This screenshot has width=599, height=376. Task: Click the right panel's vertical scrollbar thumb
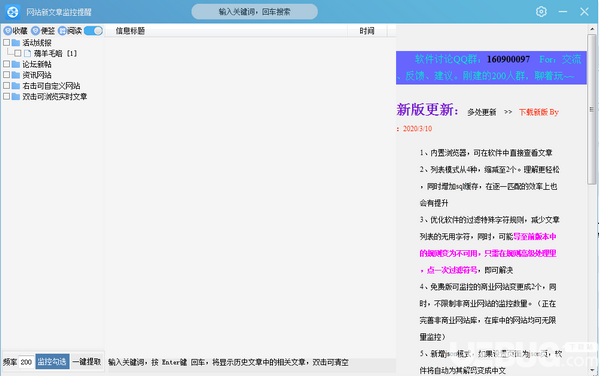(x=592, y=109)
